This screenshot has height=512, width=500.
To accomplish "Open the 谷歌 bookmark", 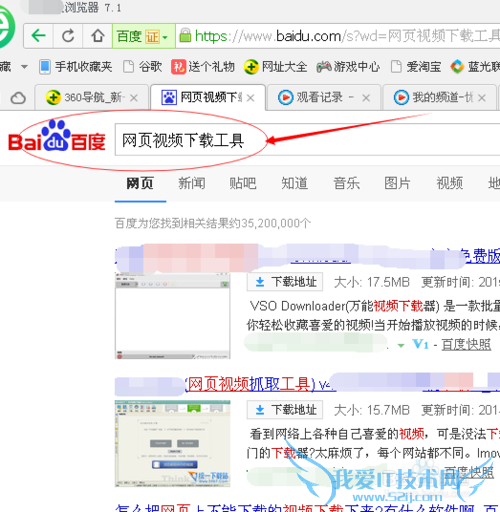I will (142, 67).
